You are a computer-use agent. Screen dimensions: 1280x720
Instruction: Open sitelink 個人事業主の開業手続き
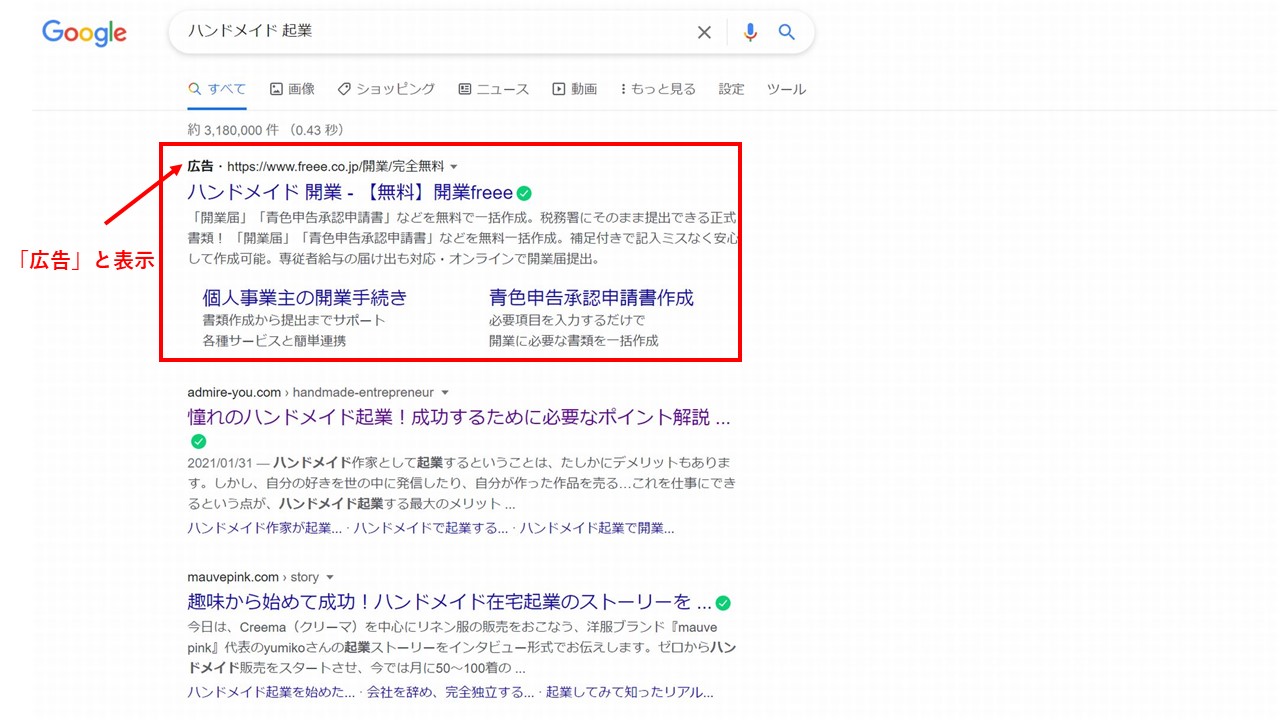pos(305,298)
